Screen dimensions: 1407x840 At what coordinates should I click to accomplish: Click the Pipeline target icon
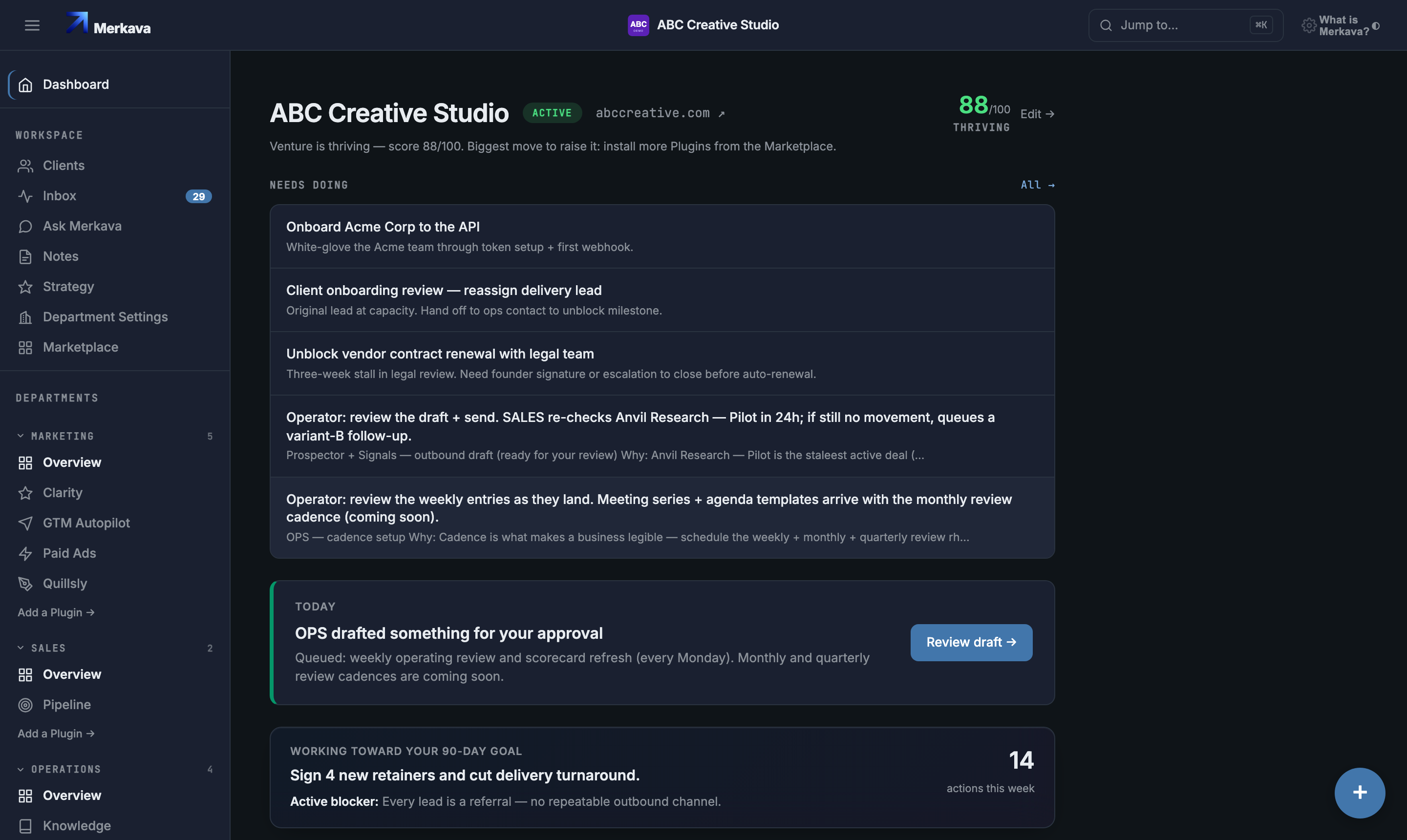click(25, 705)
